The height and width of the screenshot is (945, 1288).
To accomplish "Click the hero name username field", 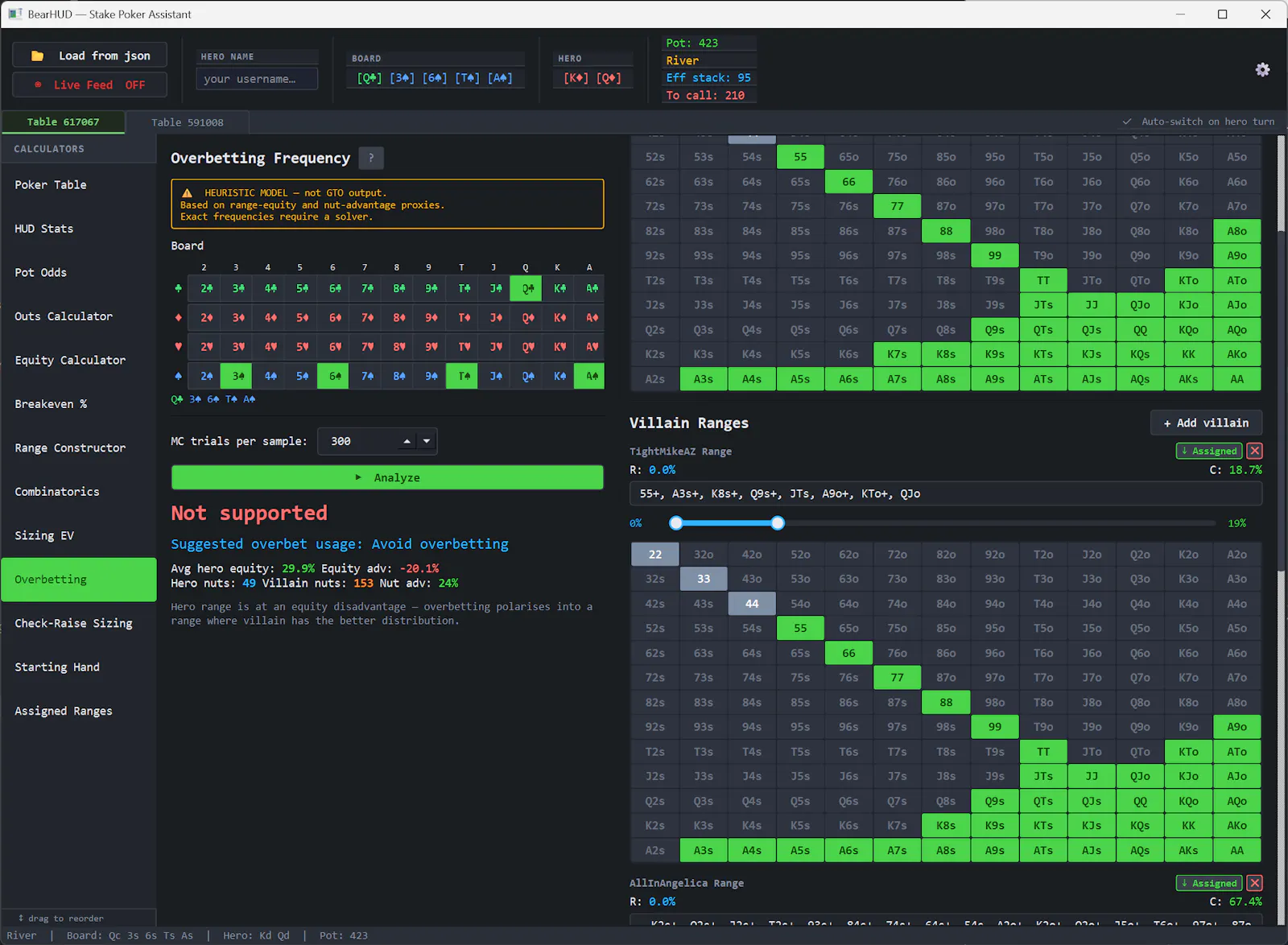I will point(257,79).
